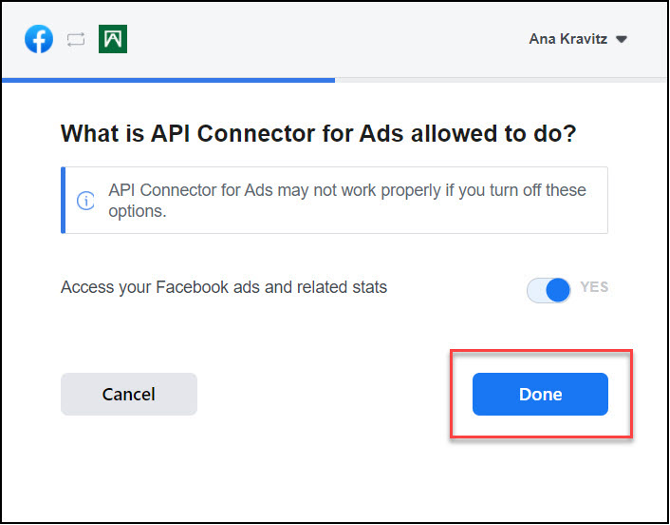Expand the arrow beside Ana Kravitz

click(x=621, y=40)
